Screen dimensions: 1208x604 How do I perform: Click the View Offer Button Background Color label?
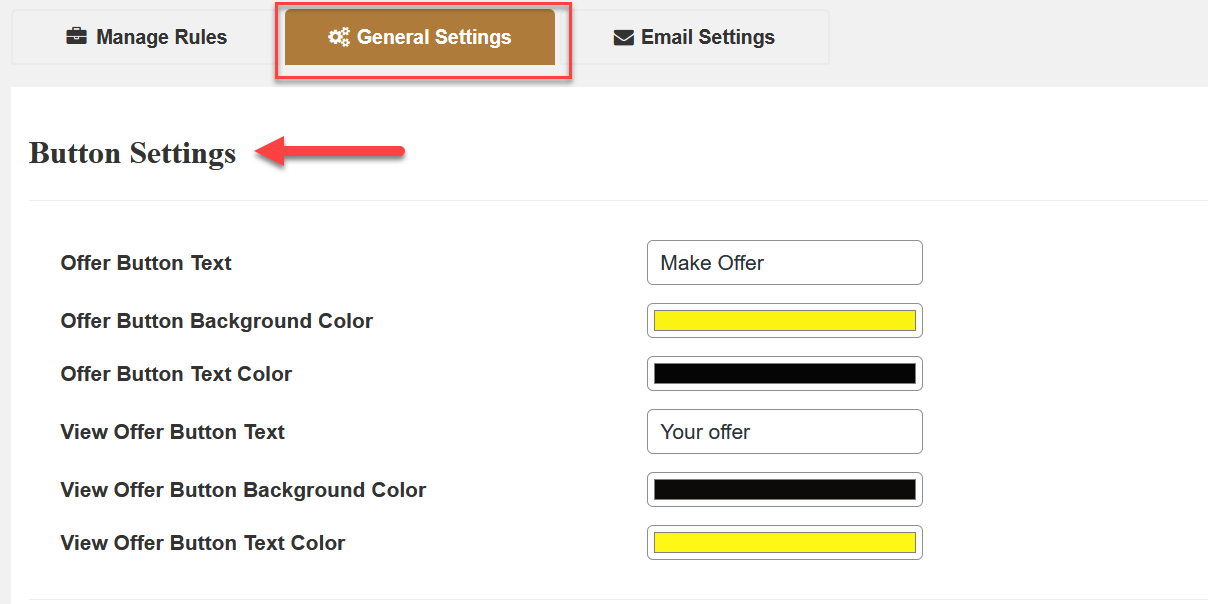tap(243, 490)
